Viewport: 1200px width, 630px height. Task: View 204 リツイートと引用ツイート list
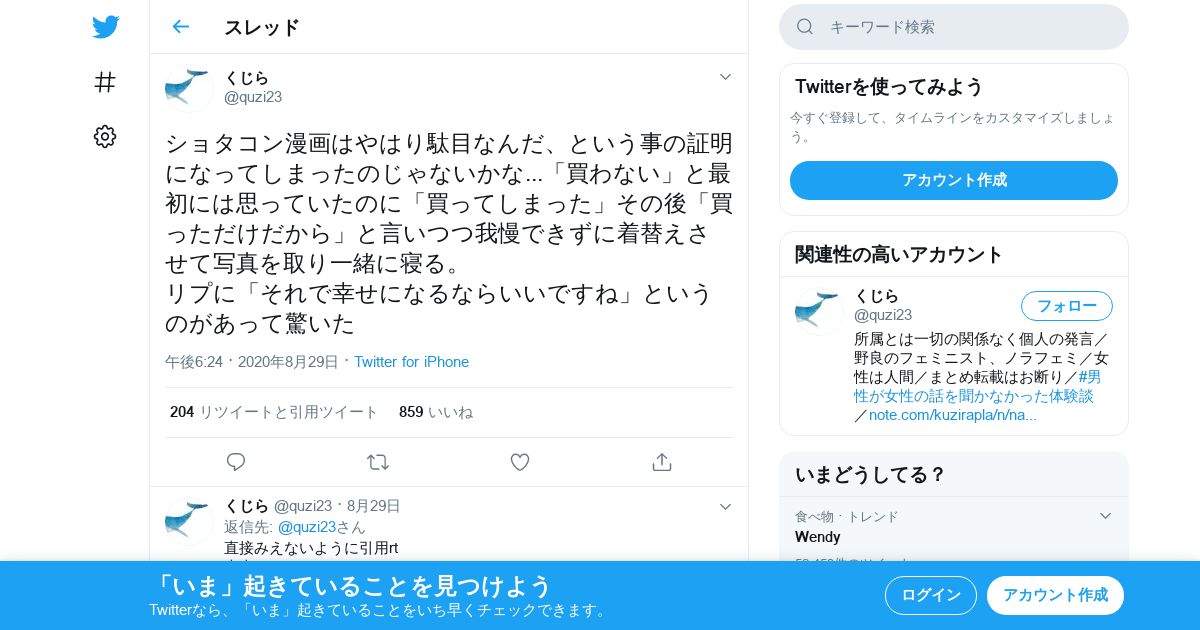[274, 412]
